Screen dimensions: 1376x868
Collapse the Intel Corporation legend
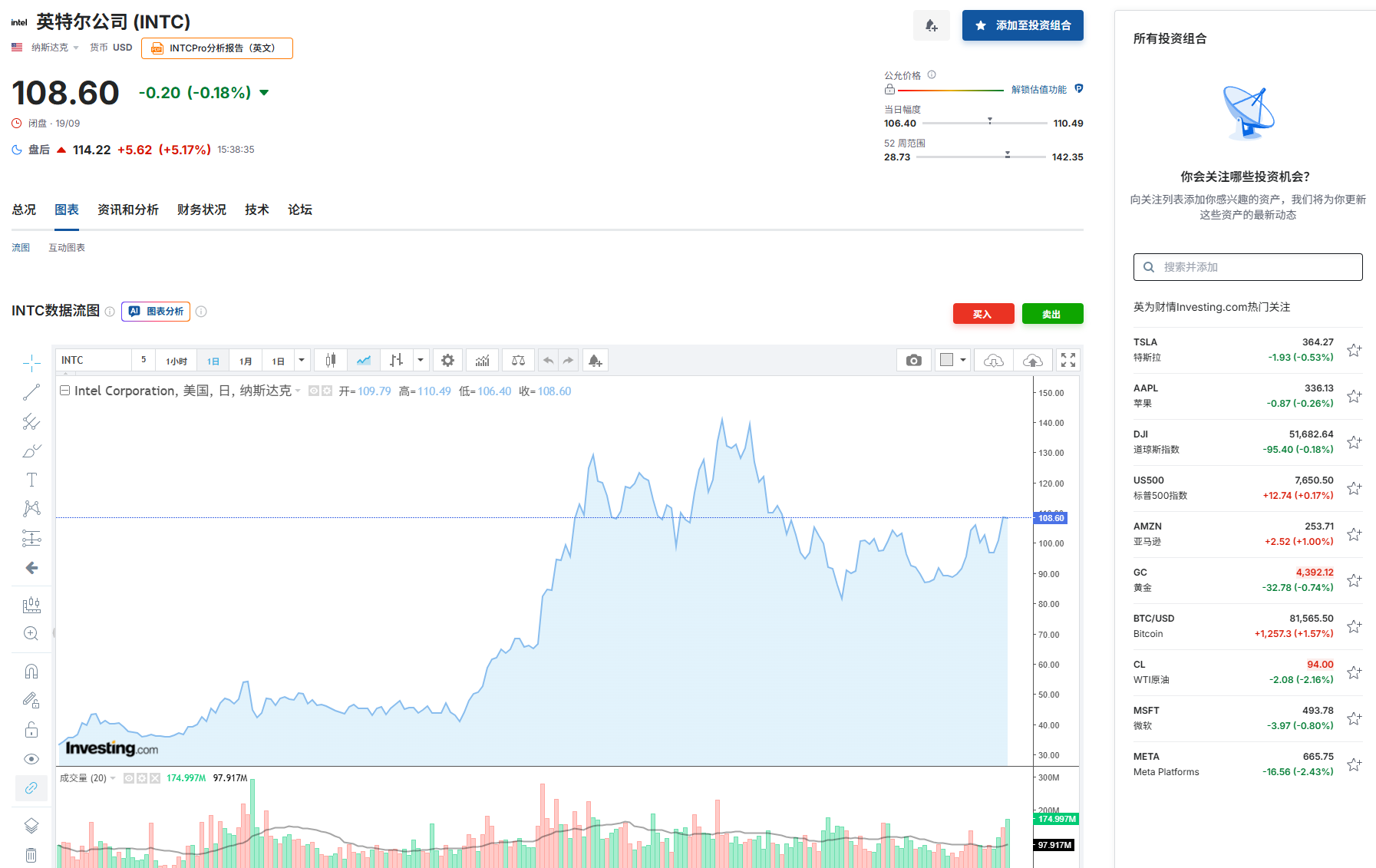click(x=65, y=391)
